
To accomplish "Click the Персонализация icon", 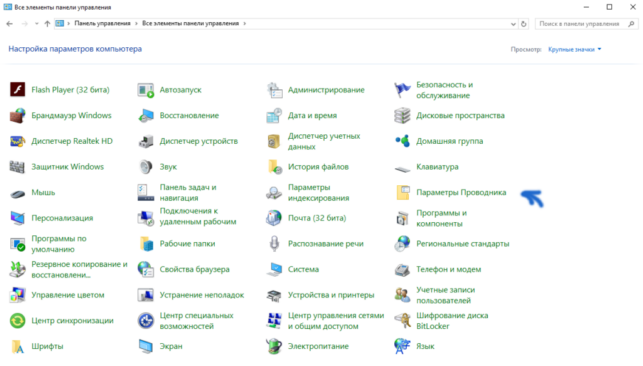I will pyautogui.click(x=18, y=218).
